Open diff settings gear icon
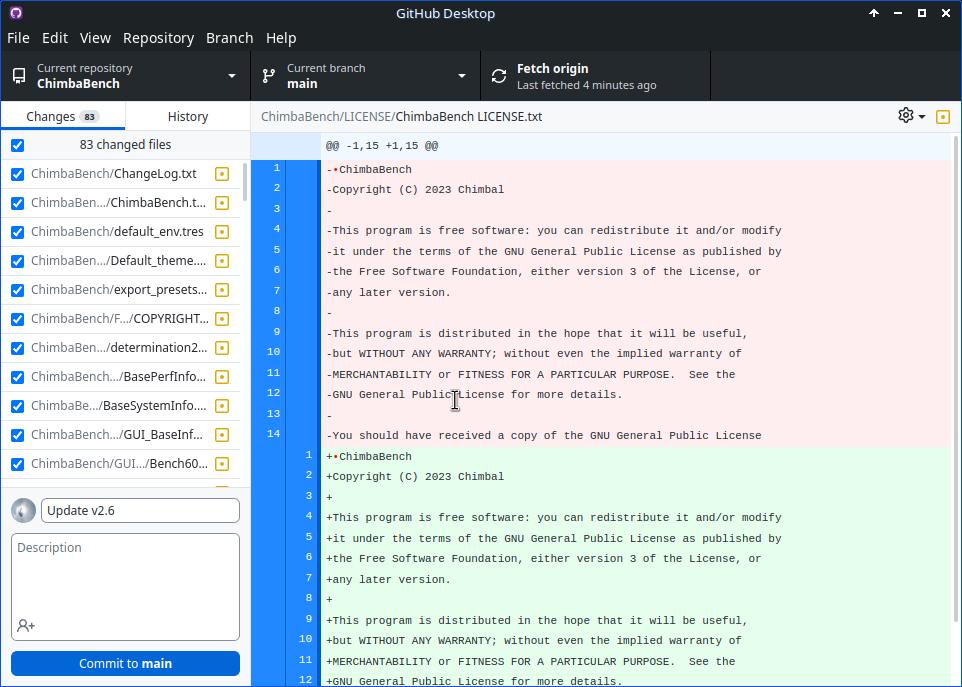 pos(906,115)
